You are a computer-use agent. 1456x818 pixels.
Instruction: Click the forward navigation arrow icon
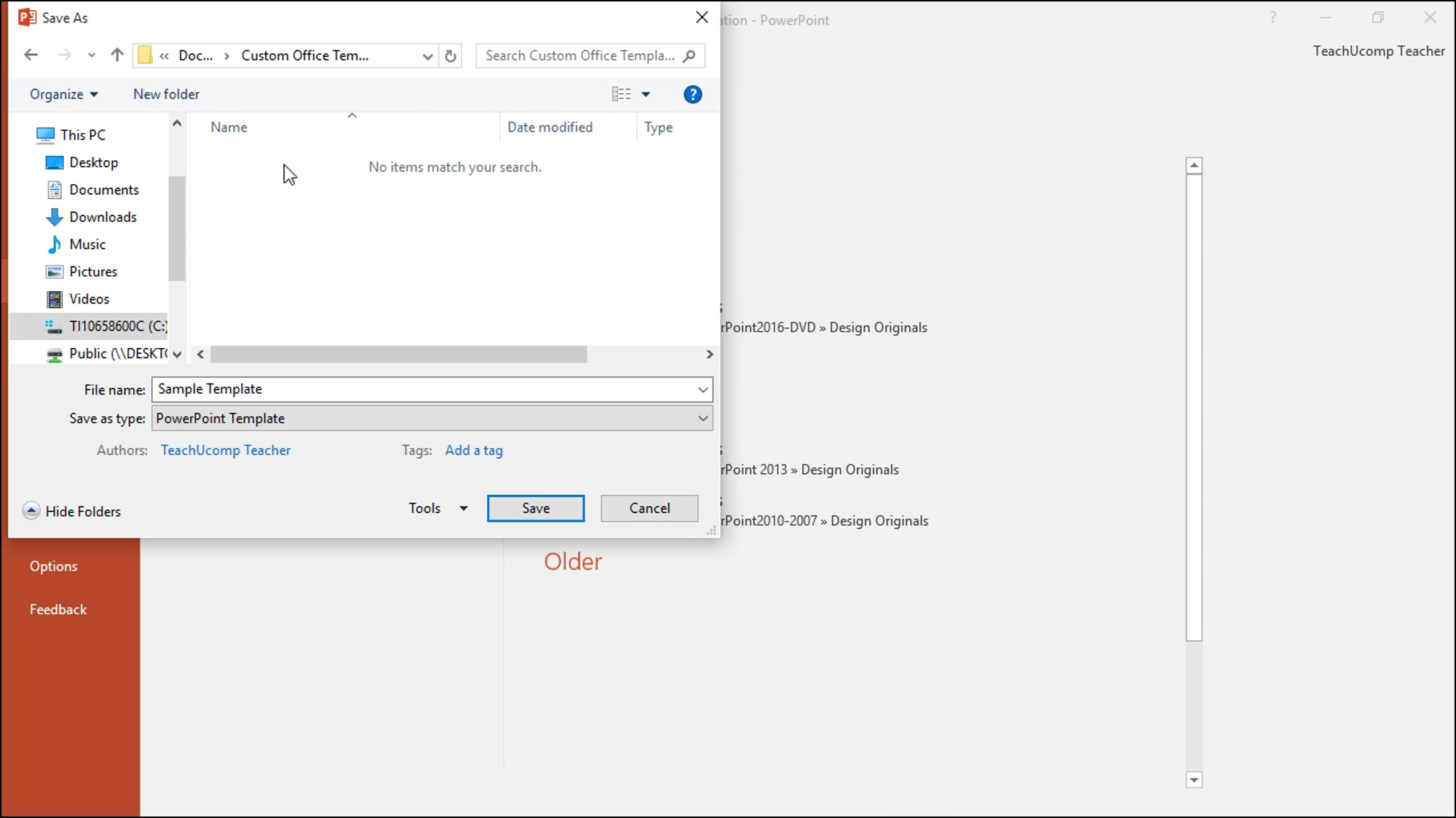pos(64,55)
